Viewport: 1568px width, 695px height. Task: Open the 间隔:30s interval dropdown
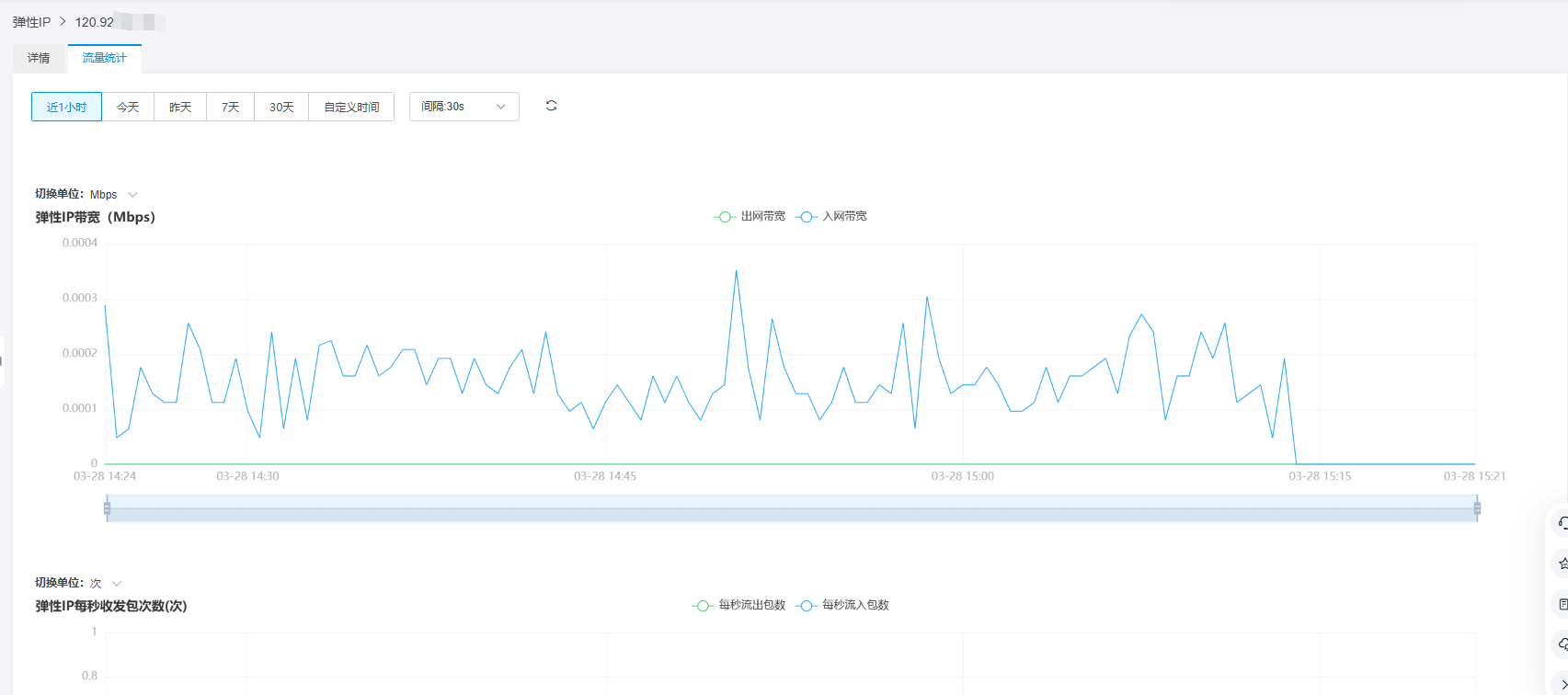[464, 107]
